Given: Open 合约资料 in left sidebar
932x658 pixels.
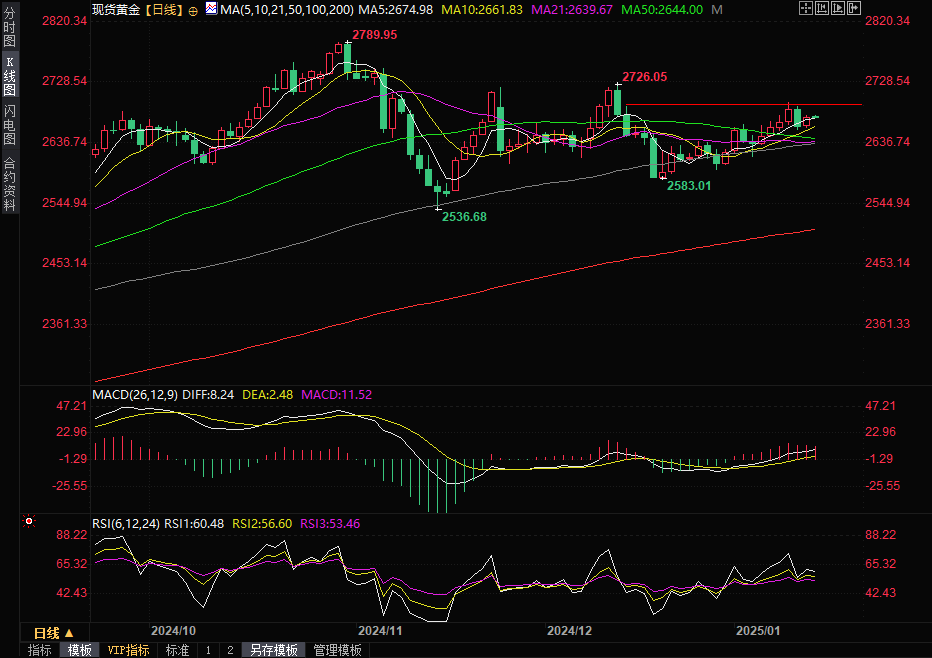Looking at the screenshot, I should [9, 184].
